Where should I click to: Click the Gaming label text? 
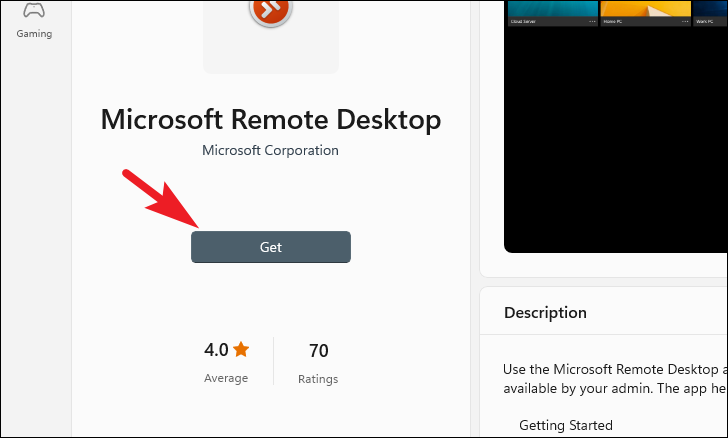pos(34,33)
